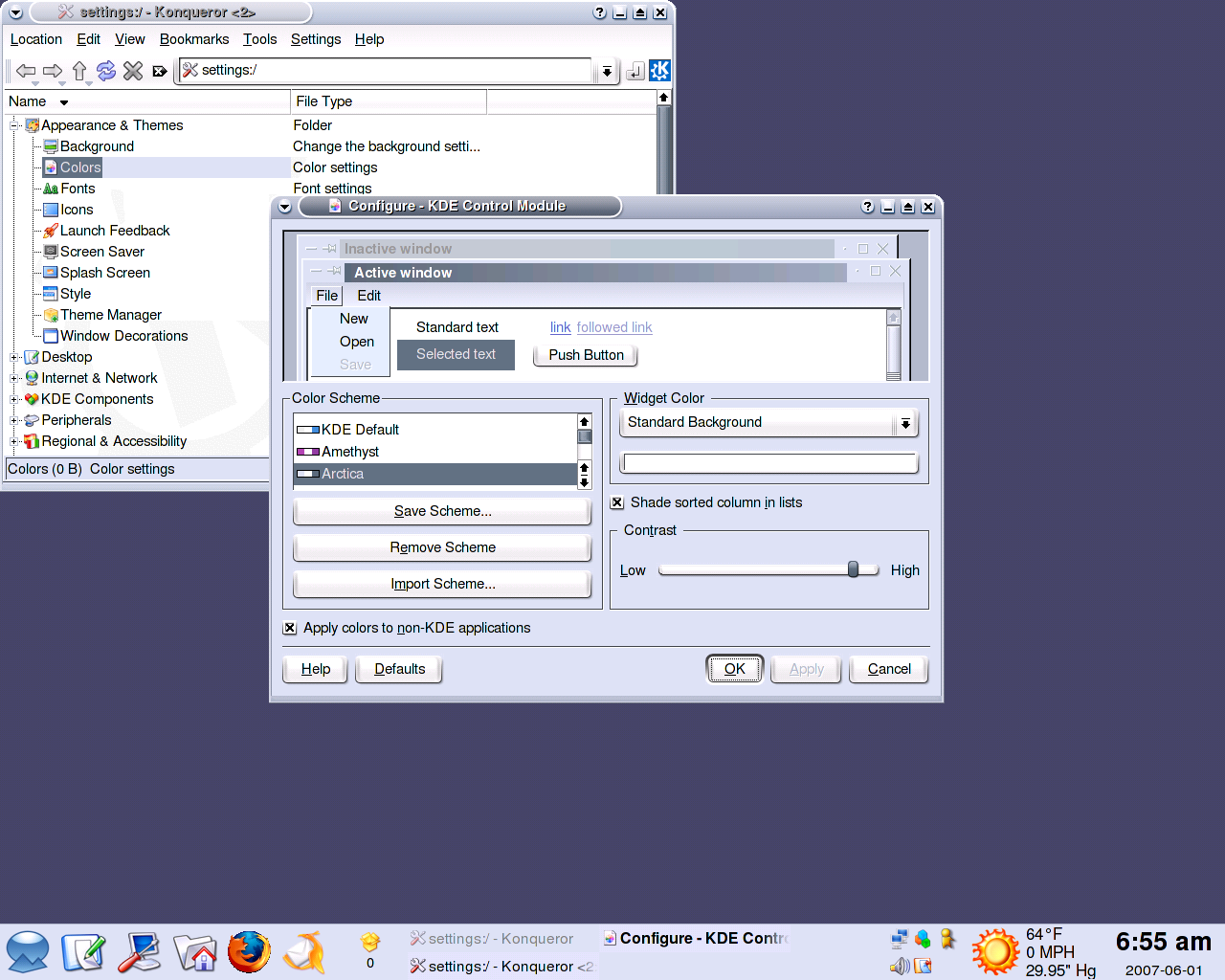Go up one level with the up arrow
Viewport: 1225px width, 980px height.
(79, 71)
